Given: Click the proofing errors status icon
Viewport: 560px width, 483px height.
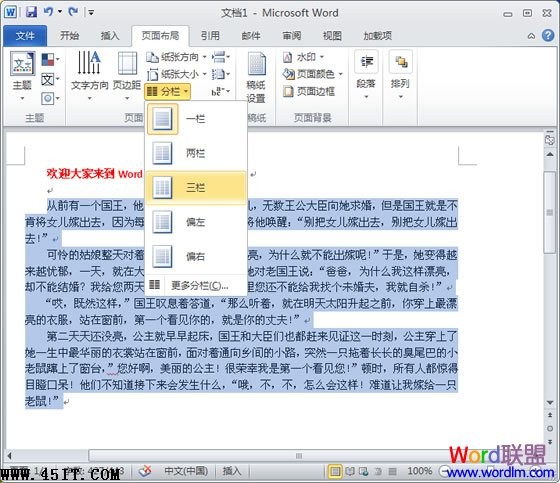Looking at the screenshot, I should click(x=145, y=471).
